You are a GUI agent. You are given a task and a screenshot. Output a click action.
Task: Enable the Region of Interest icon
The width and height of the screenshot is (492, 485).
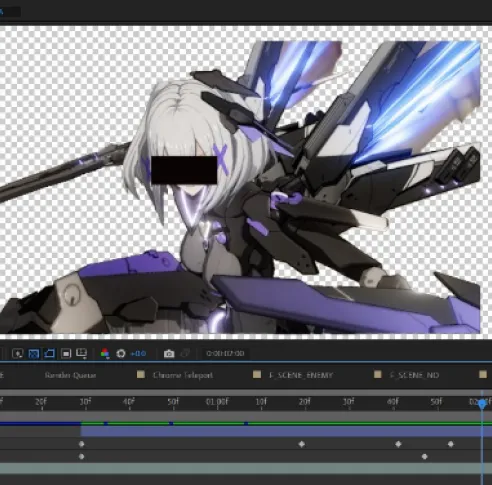point(66,353)
